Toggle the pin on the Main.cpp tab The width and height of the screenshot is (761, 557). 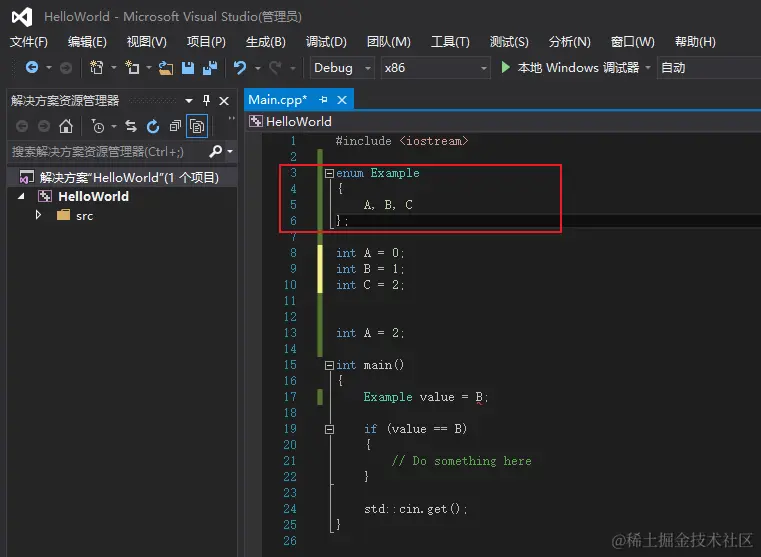[x=323, y=100]
